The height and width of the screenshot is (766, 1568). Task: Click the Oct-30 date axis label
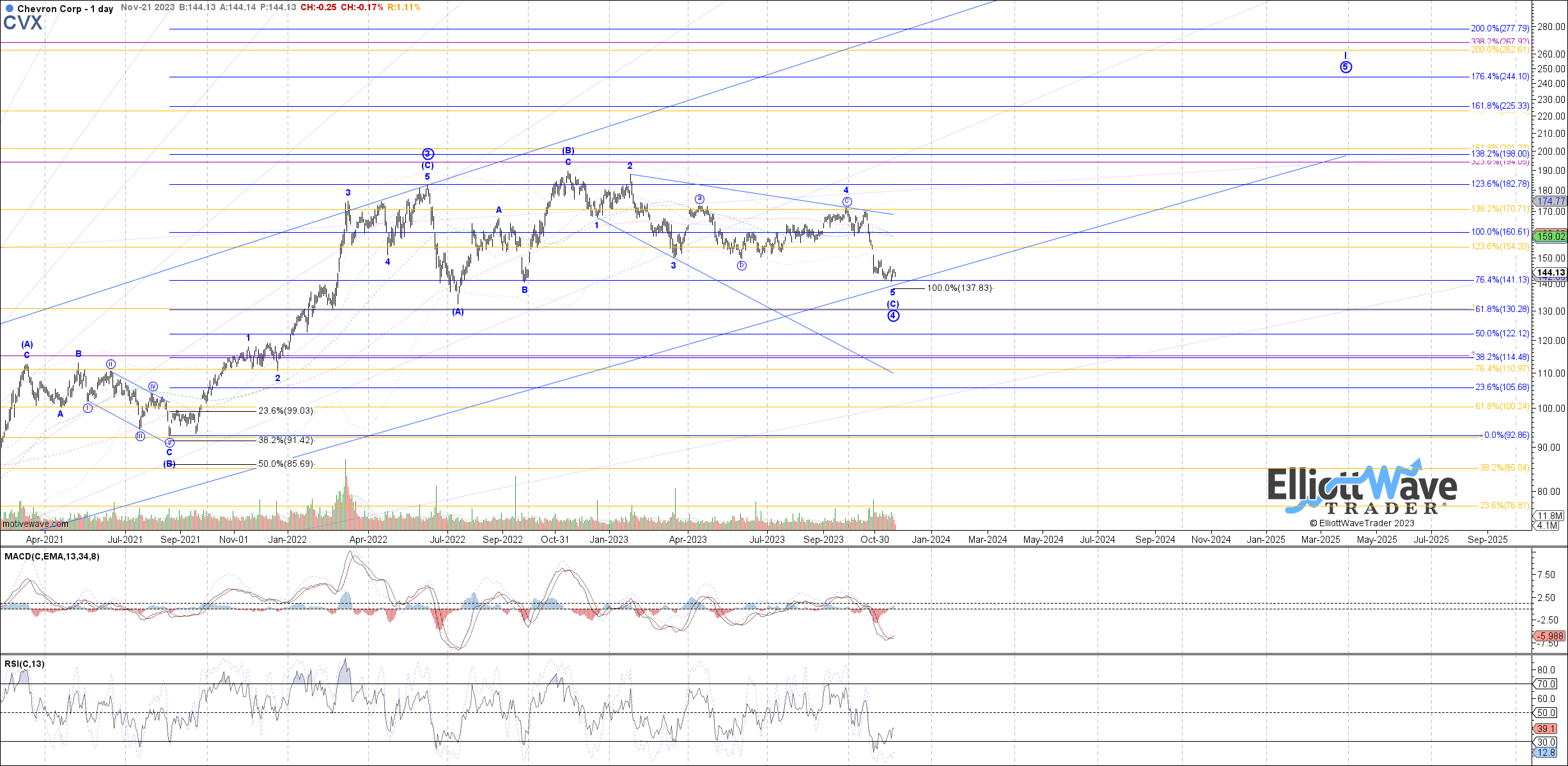pyautogui.click(x=874, y=540)
